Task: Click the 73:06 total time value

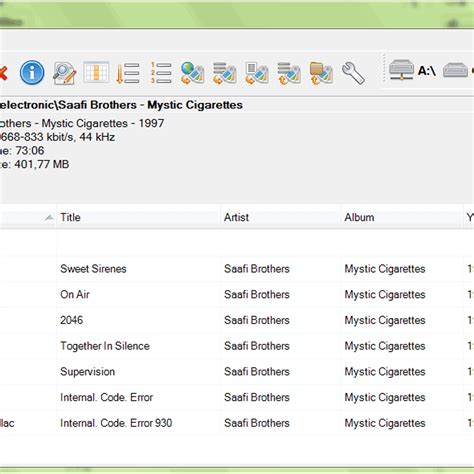Action: click(30, 150)
